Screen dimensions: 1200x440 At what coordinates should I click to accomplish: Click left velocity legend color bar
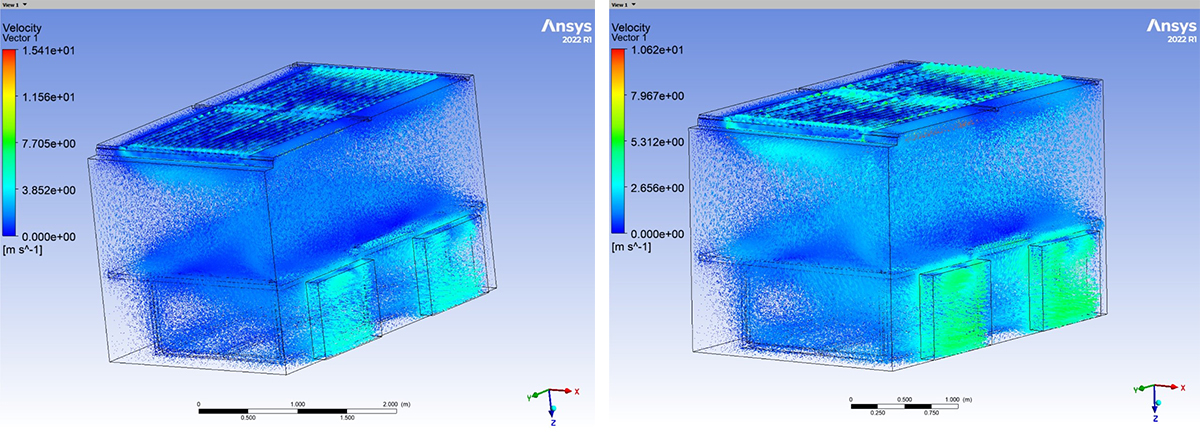12,142
